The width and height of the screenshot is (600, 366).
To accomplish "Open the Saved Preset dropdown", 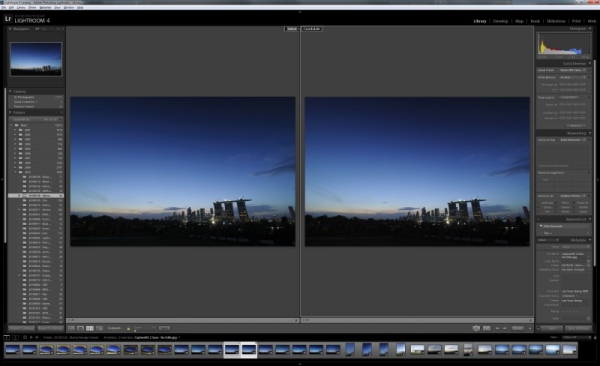I will pos(573,70).
